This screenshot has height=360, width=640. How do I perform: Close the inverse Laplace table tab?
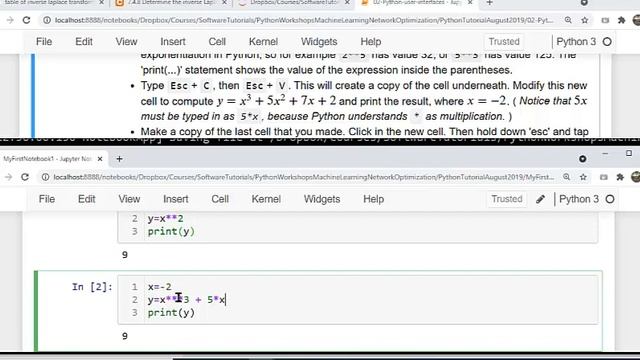(102, 3)
